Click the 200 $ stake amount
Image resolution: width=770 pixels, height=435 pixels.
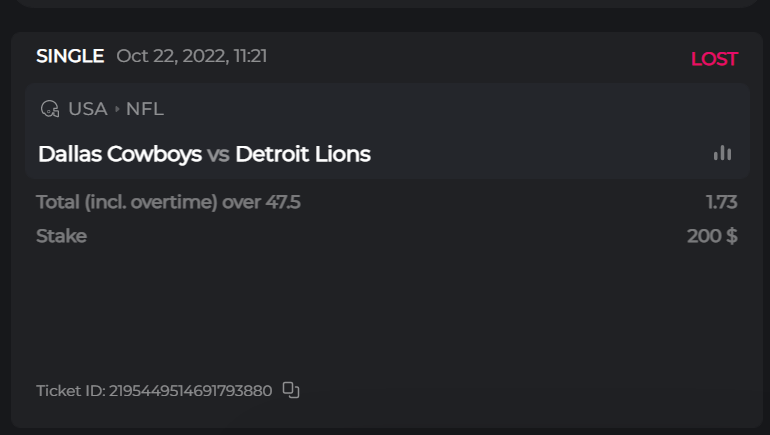coord(712,236)
